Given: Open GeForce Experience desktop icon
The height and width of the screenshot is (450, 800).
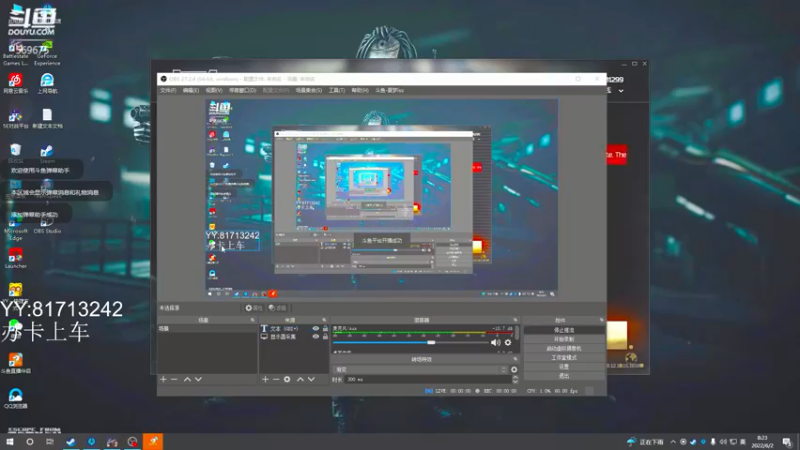Looking at the screenshot, I should 47,54.
